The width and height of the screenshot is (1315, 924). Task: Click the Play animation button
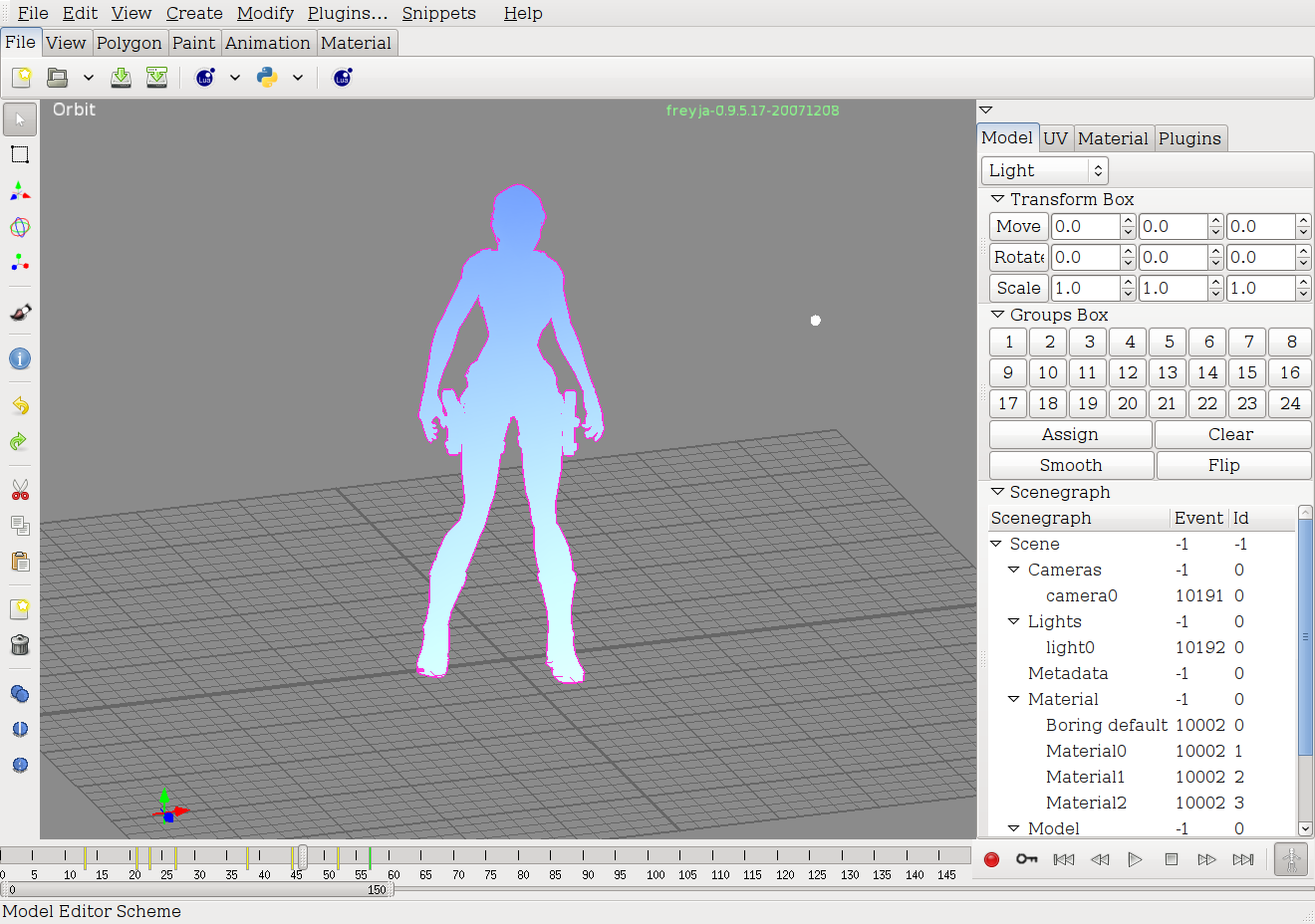click(1135, 859)
